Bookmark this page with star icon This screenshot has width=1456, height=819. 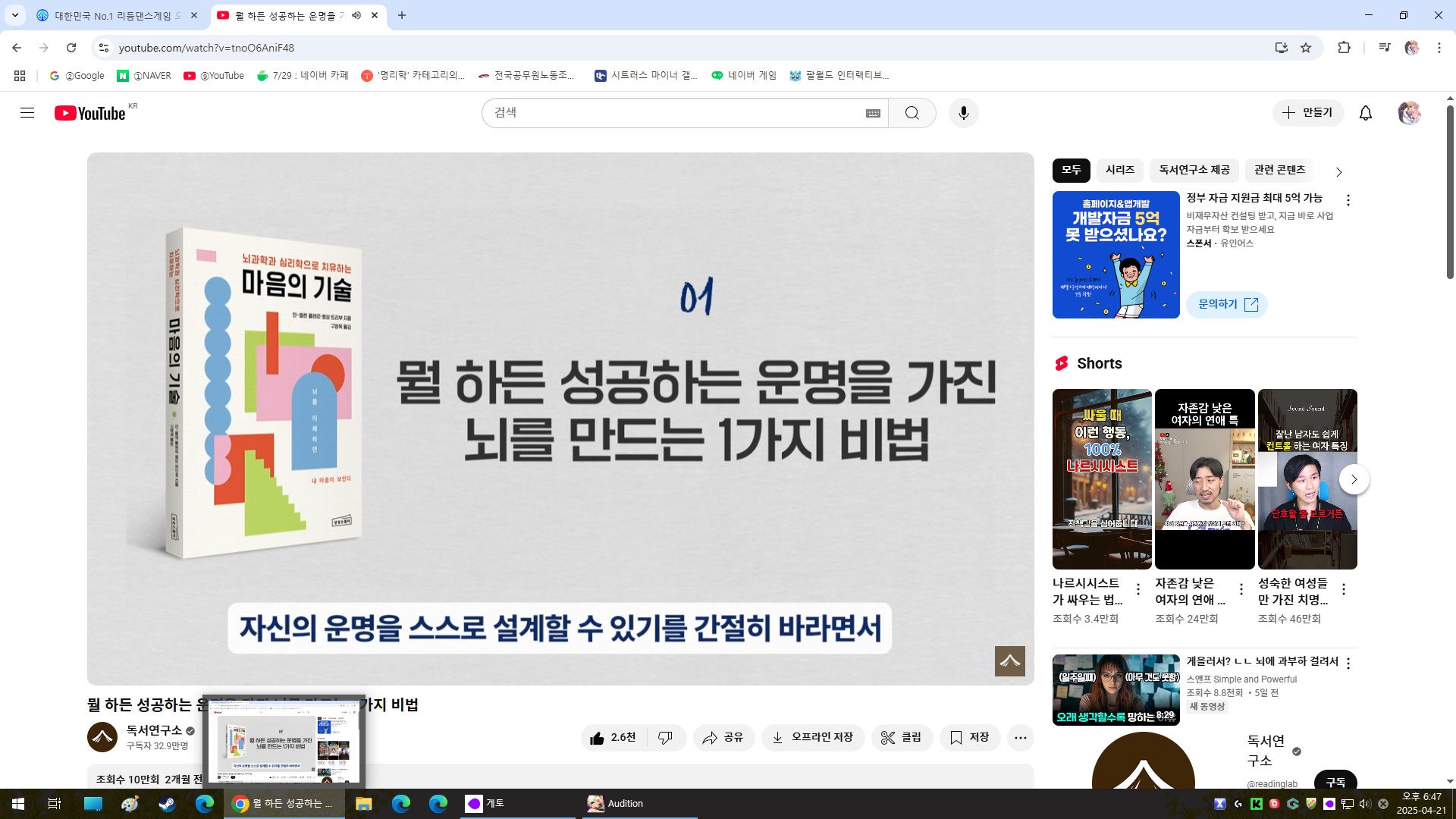1306,48
